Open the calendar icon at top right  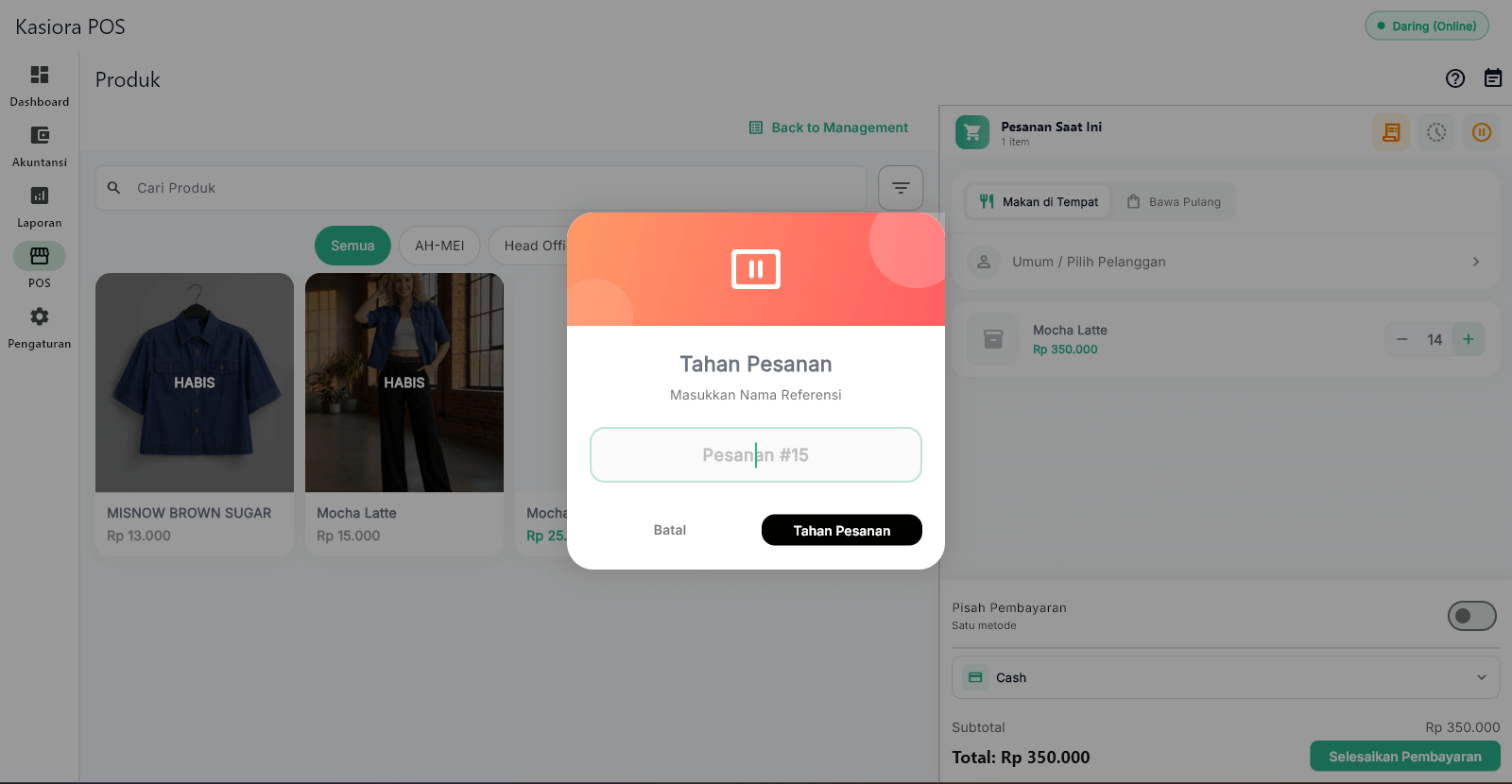pyautogui.click(x=1493, y=78)
